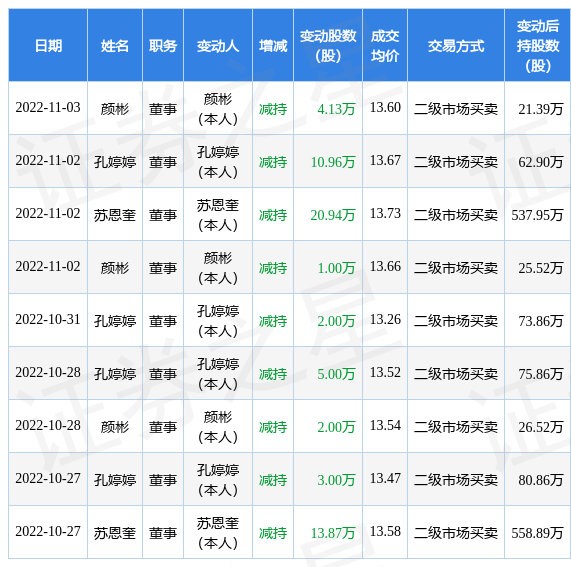Click the 变动人 cell 颜彬(本人) in the 13.66 row
The height and width of the screenshot is (567, 571).
pyautogui.click(x=218, y=268)
